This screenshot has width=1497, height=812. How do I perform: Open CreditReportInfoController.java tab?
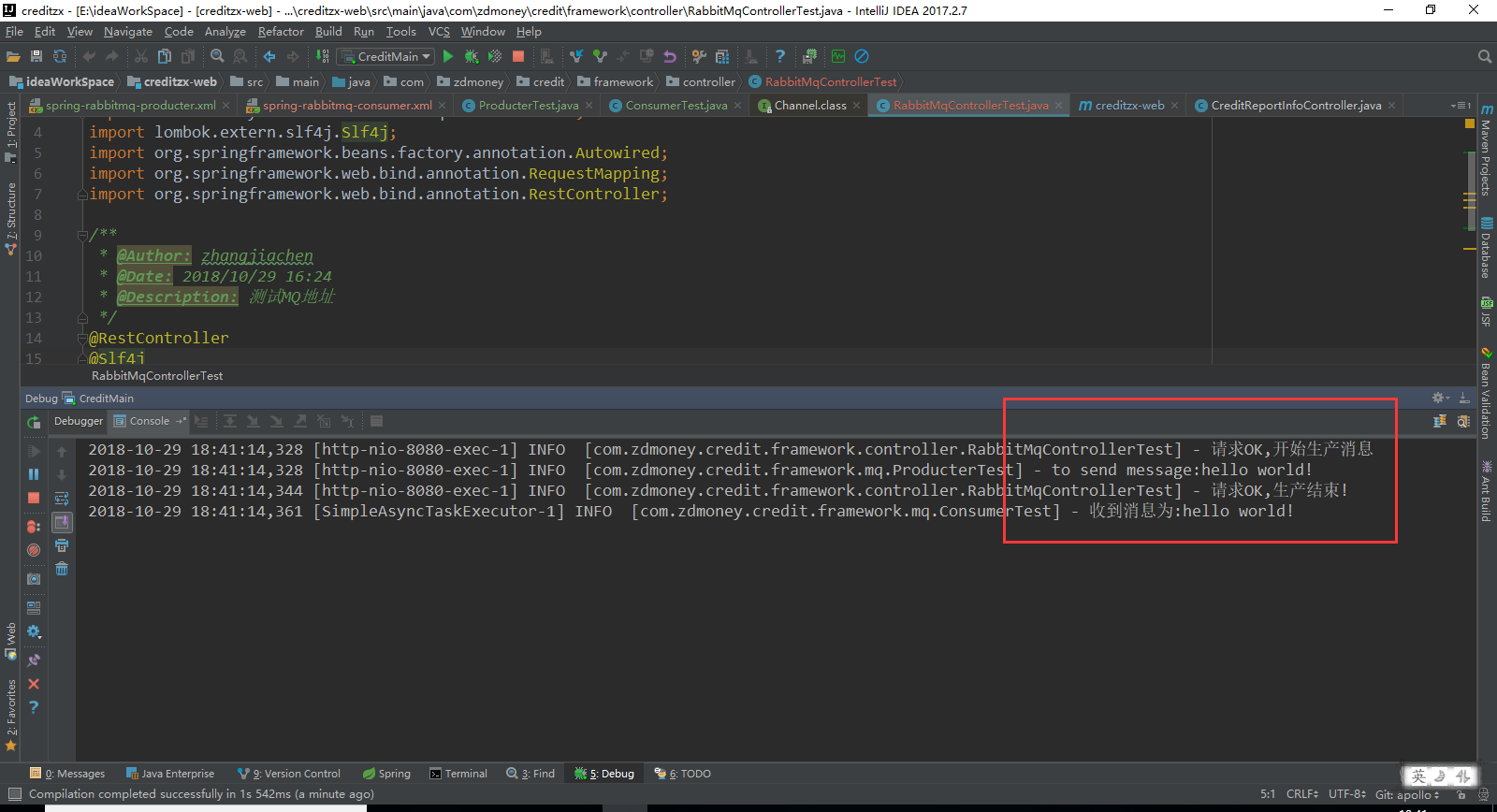[x=1296, y=106]
